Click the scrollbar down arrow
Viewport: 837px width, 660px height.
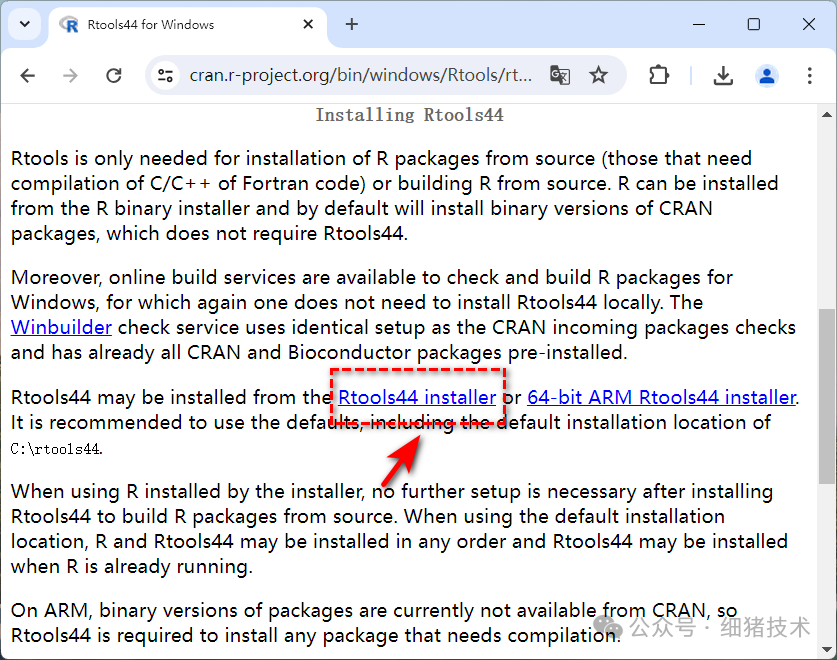tap(829, 650)
